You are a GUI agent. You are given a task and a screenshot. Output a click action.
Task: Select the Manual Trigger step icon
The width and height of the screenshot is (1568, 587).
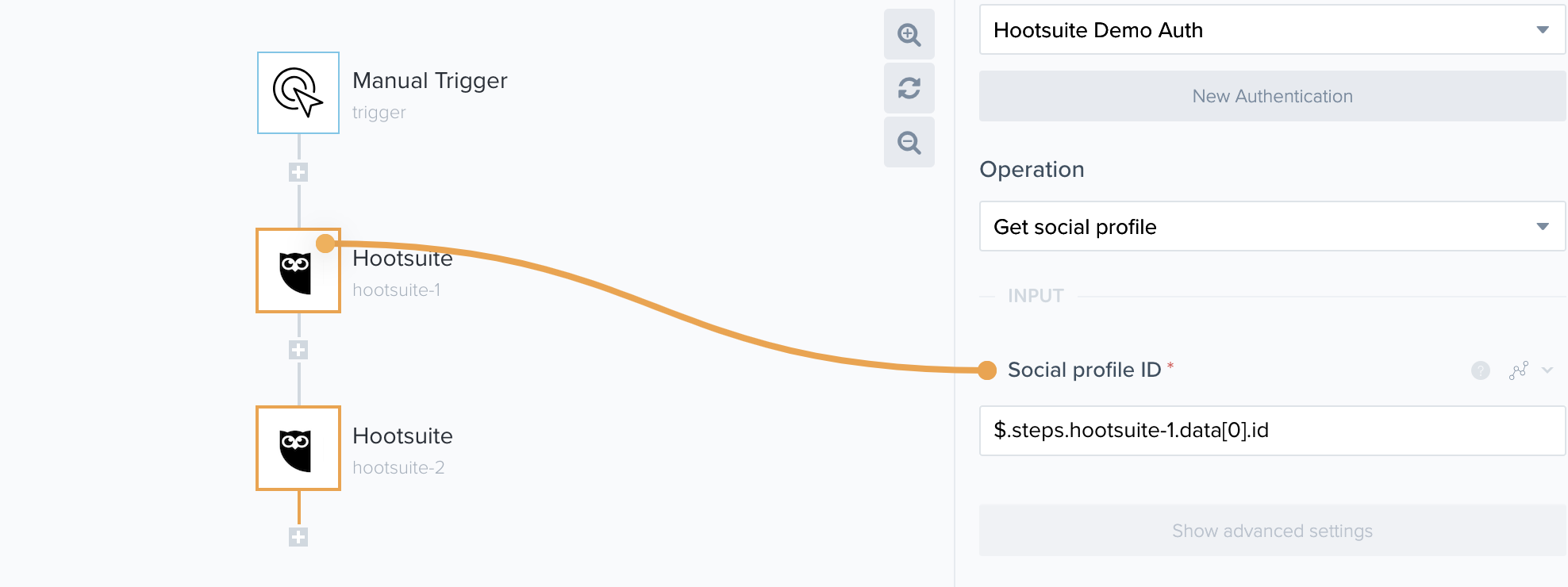coord(298,93)
